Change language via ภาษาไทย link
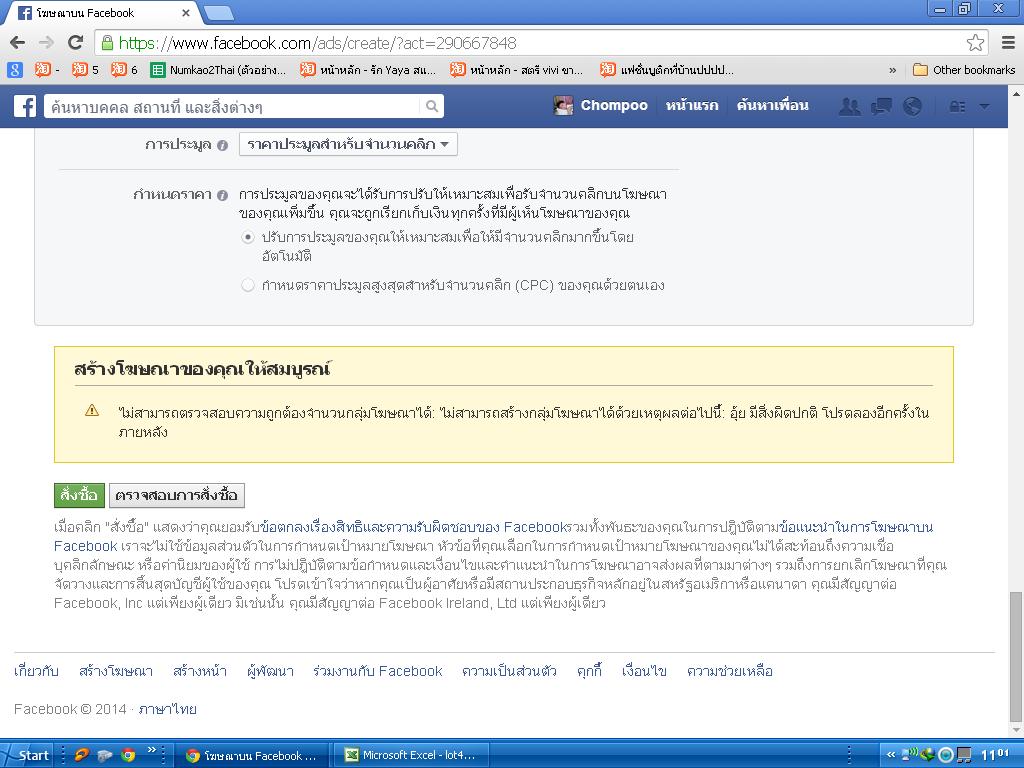 click(x=167, y=709)
